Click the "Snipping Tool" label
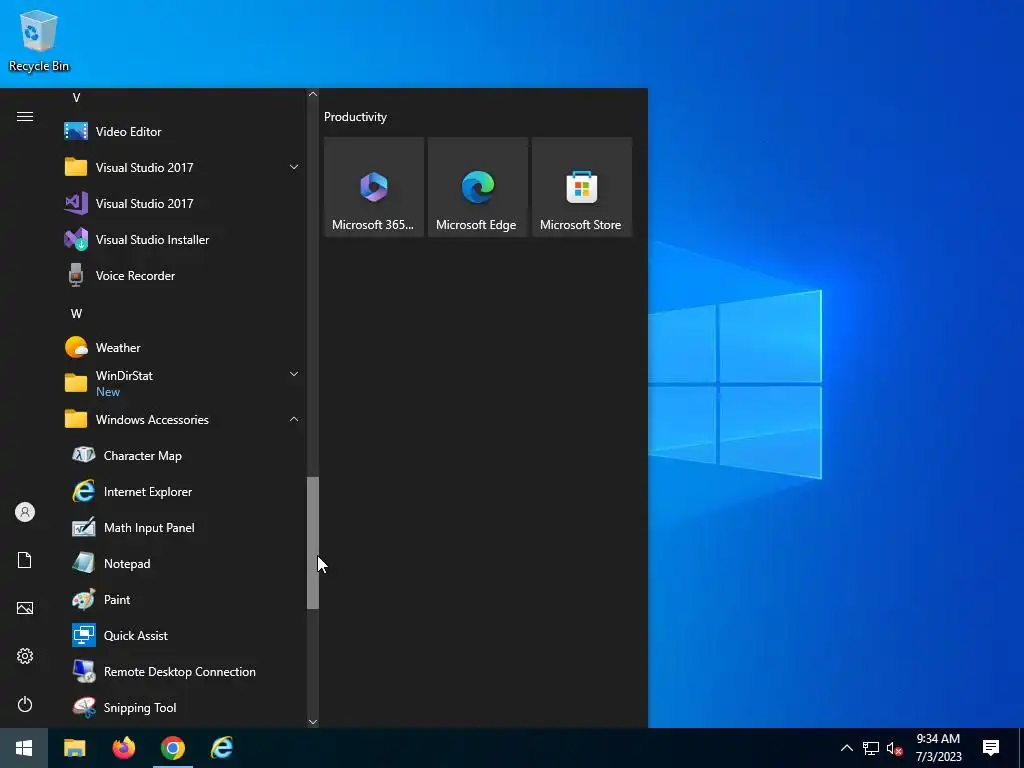The width and height of the screenshot is (1024, 768). (x=140, y=707)
